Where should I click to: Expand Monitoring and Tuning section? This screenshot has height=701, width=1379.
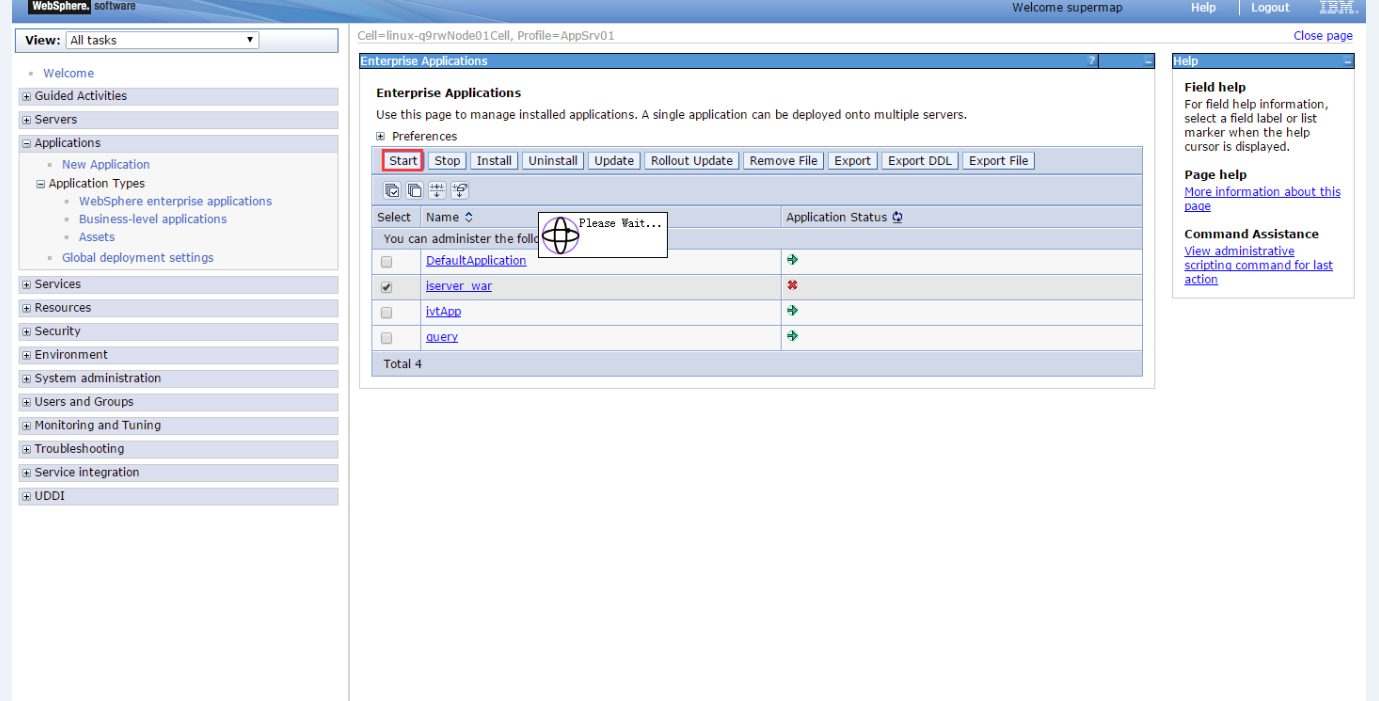[27, 425]
